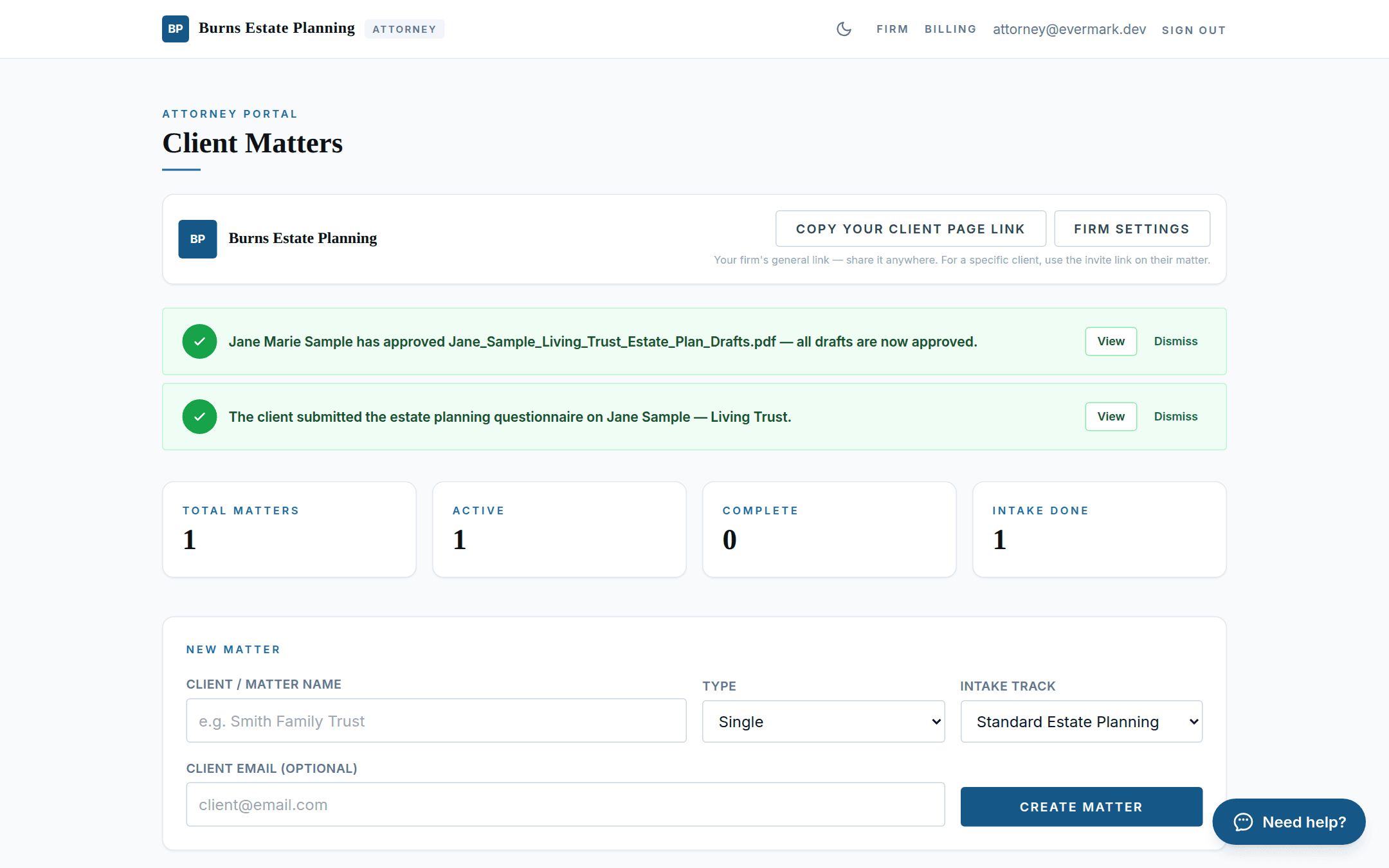Image resolution: width=1389 pixels, height=868 pixels.
Task: Open the FIRM navigation item
Action: [893, 30]
